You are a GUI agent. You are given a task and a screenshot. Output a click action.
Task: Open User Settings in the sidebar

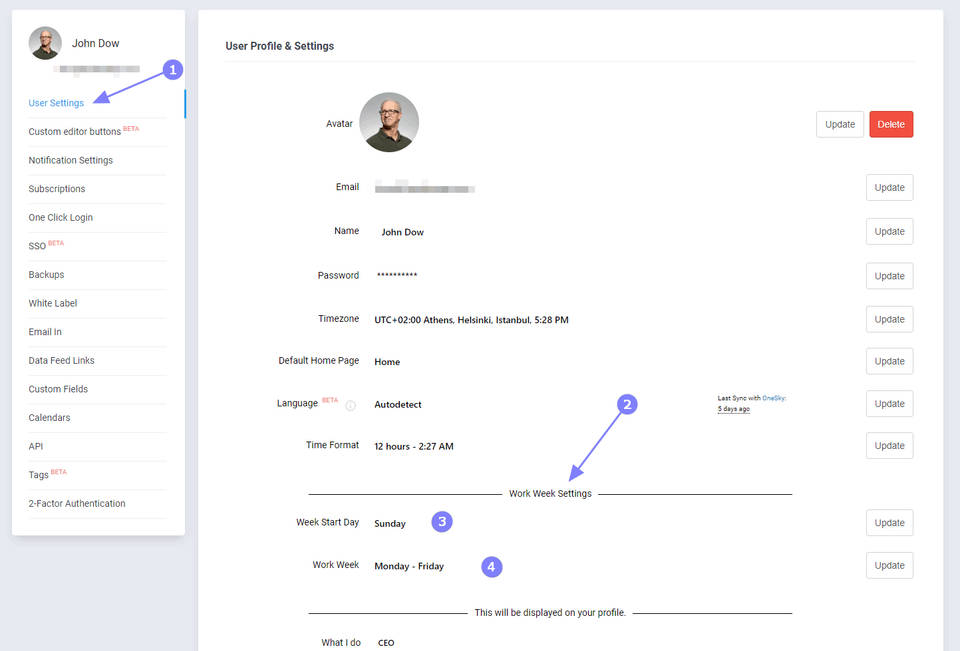pyautogui.click(x=56, y=102)
